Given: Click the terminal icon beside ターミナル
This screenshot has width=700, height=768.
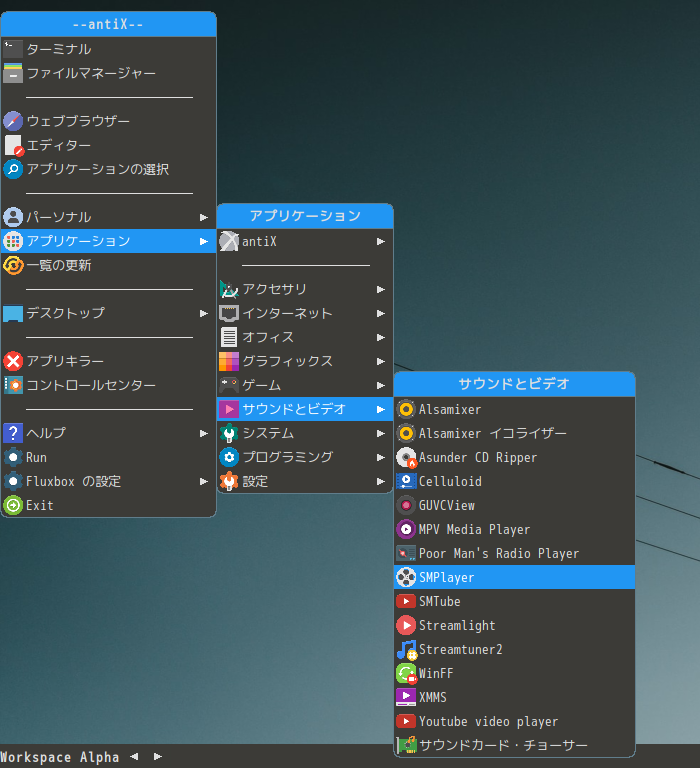Looking at the screenshot, I should click(x=13, y=49).
